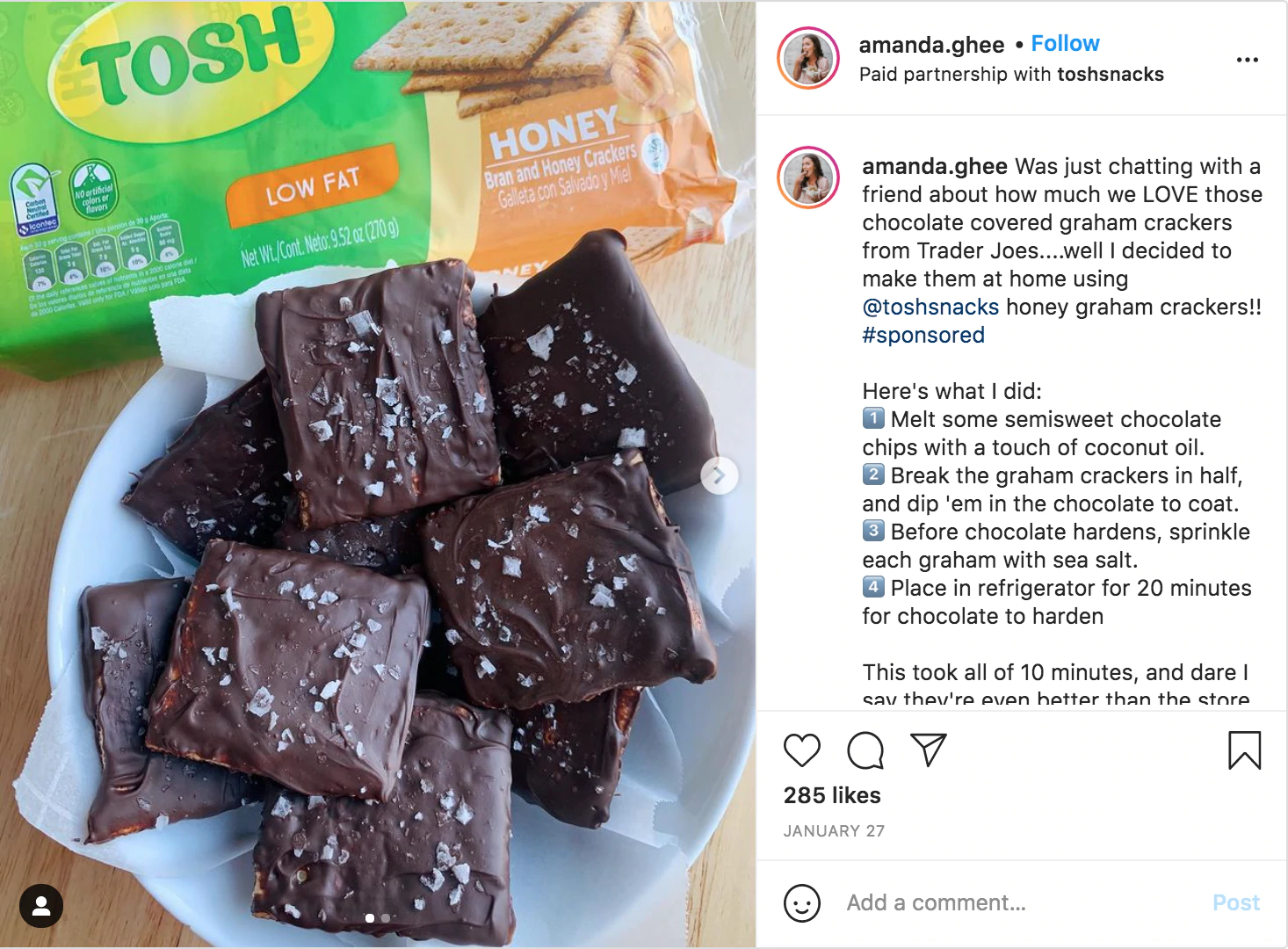Open toshsnacks partnership profile link
Image resolution: width=1288 pixels, height=949 pixels.
[1111, 75]
